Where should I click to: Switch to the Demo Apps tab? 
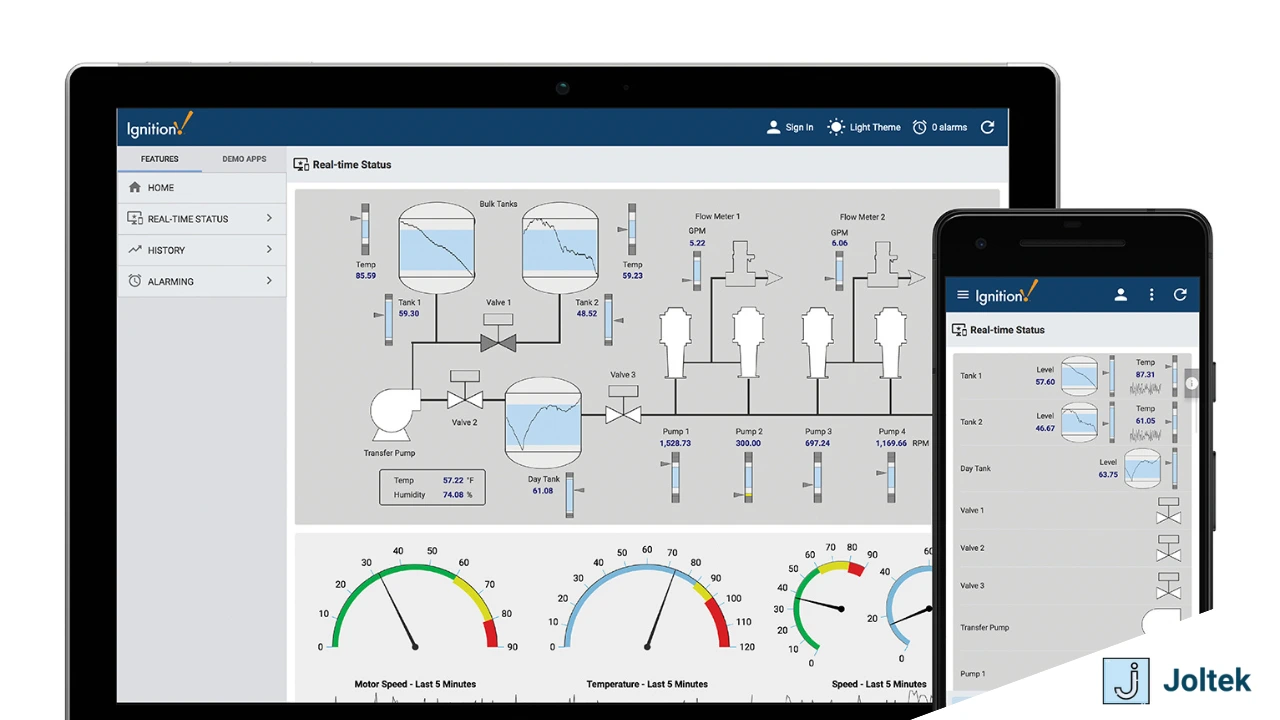pyautogui.click(x=244, y=159)
